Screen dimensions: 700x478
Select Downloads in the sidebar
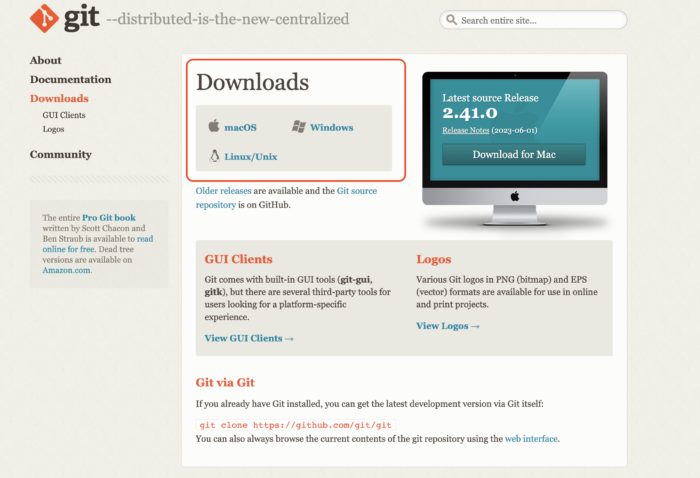(x=59, y=98)
